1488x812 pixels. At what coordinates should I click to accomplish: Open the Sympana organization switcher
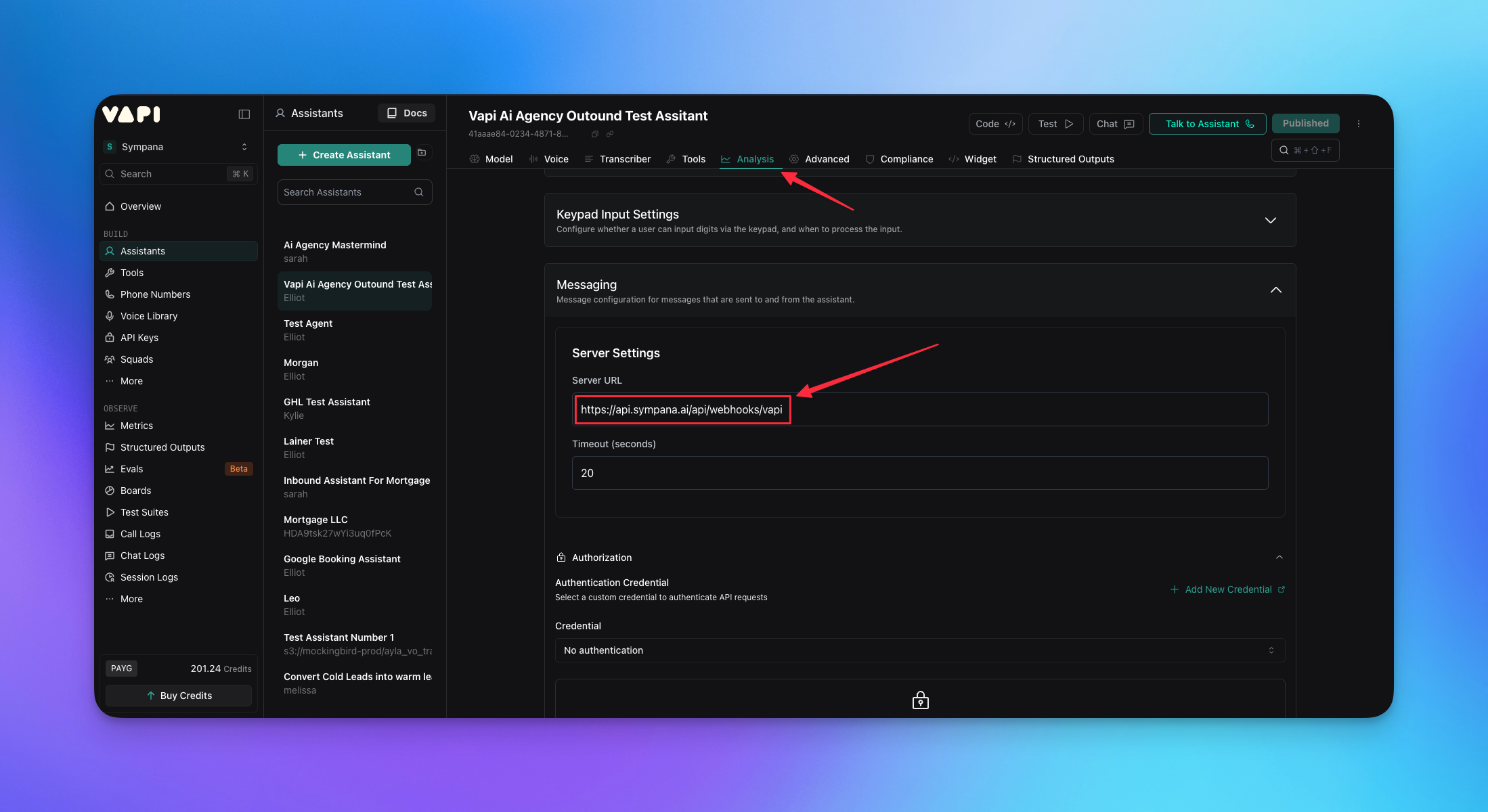[179, 147]
